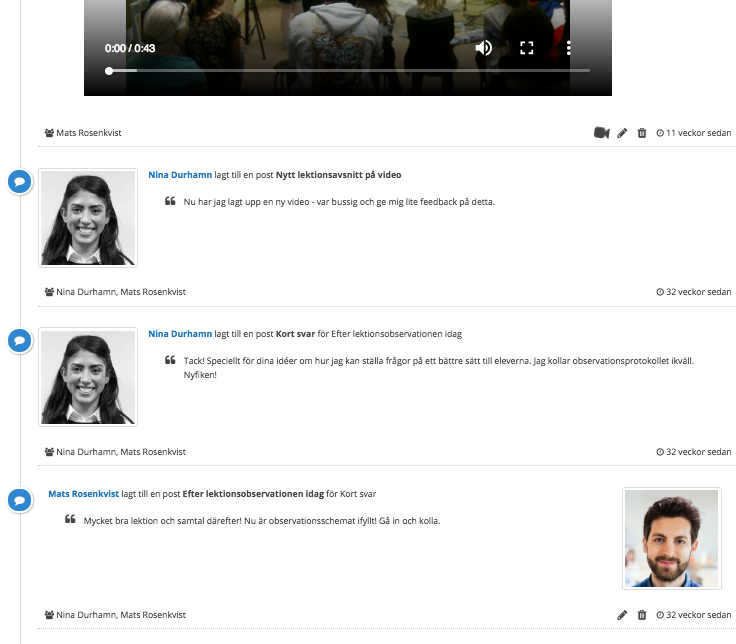Open the post titled Nytt lektionsavsnitt på video
736x644 pixels.
point(338,175)
